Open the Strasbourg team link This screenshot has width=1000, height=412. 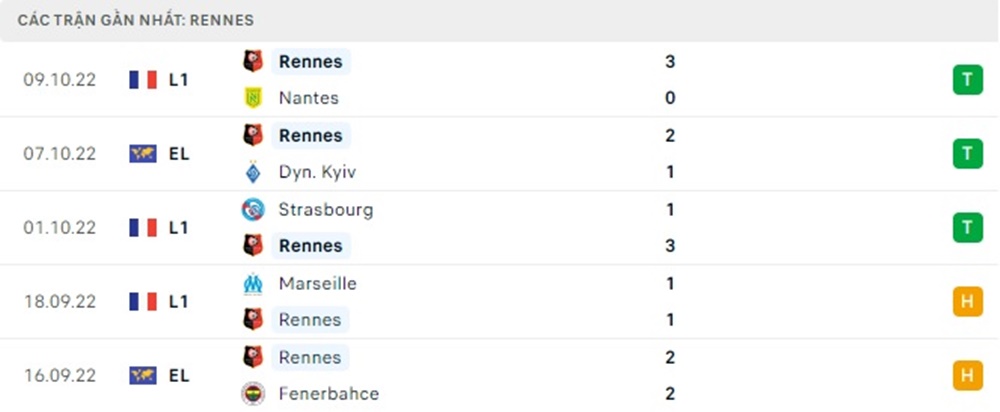pos(326,210)
